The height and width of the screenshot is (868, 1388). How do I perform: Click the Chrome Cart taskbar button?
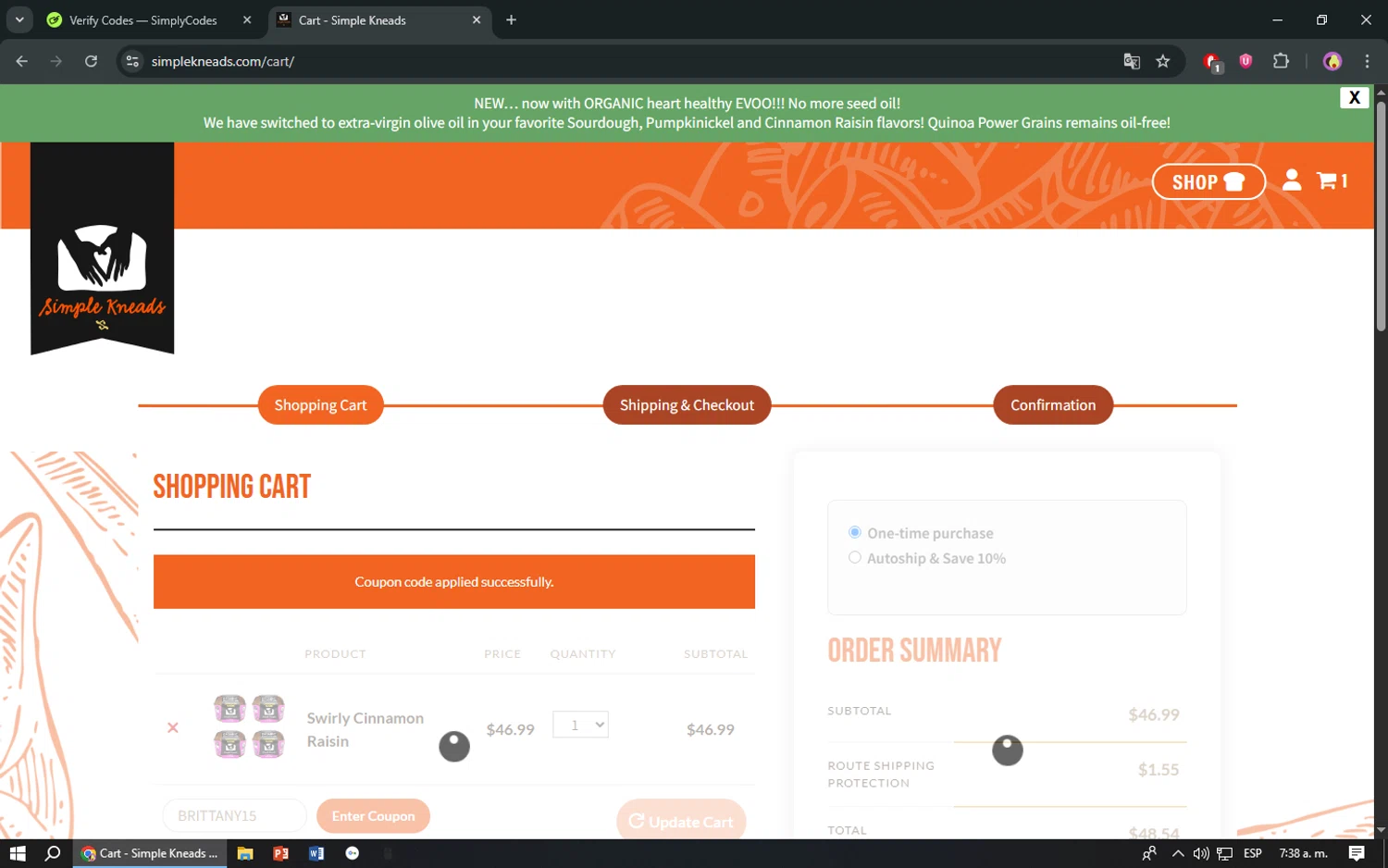click(150, 853)
